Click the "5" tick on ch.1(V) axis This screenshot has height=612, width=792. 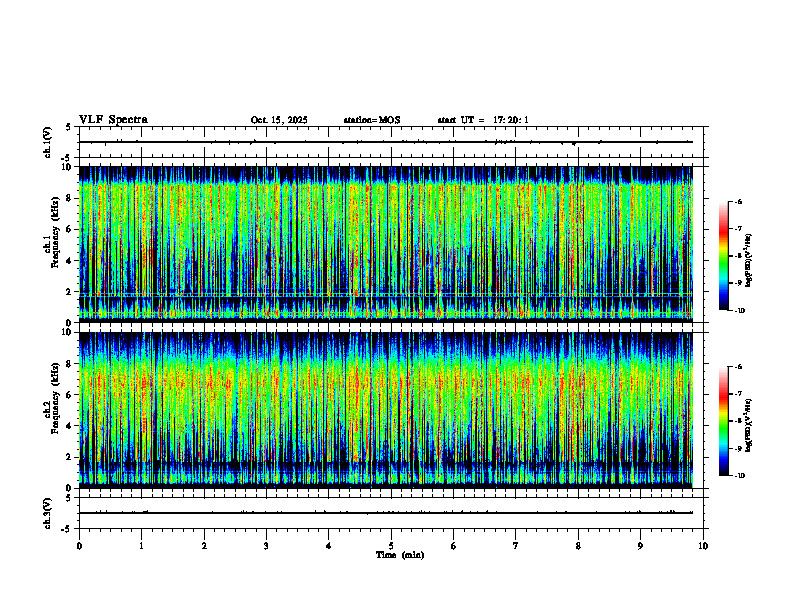[x=68, y=127]
